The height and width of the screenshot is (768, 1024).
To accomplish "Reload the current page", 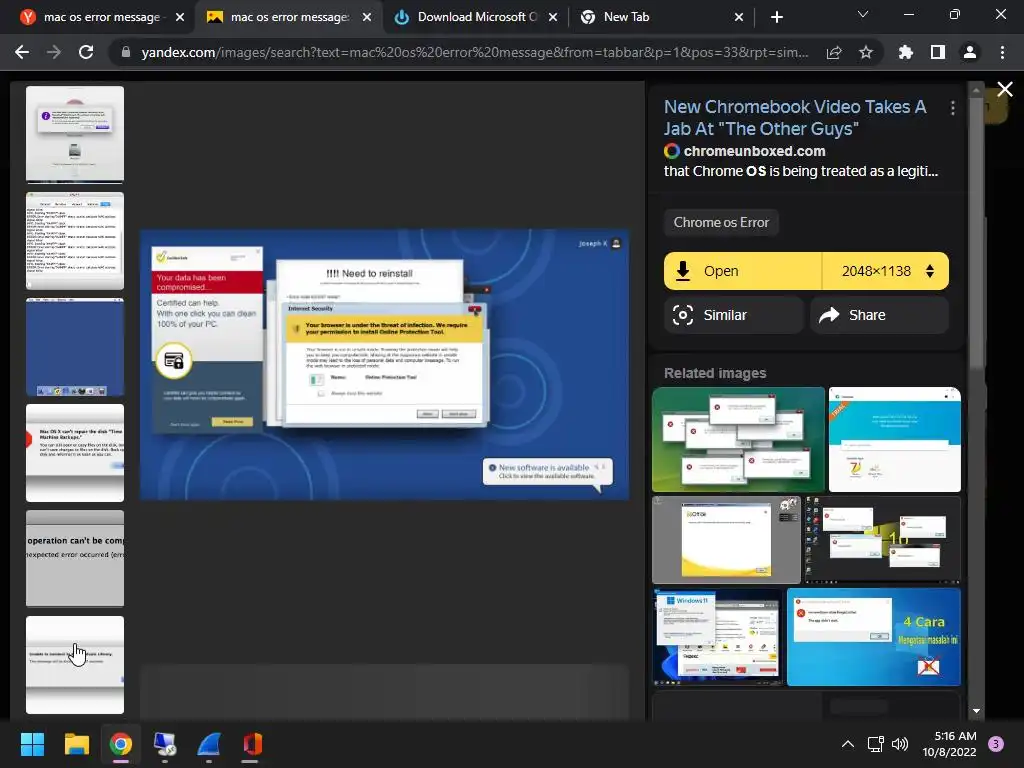I will tap(86, 52).
